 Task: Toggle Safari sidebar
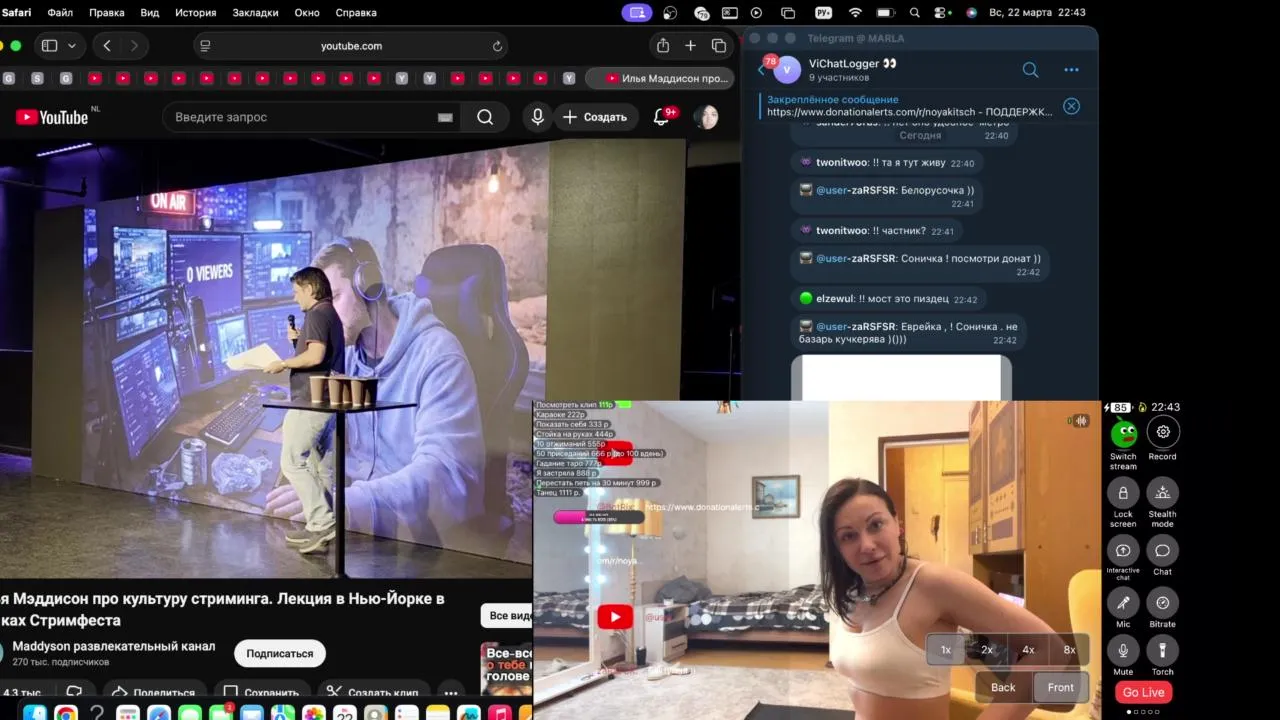click(x=49, y=46)
